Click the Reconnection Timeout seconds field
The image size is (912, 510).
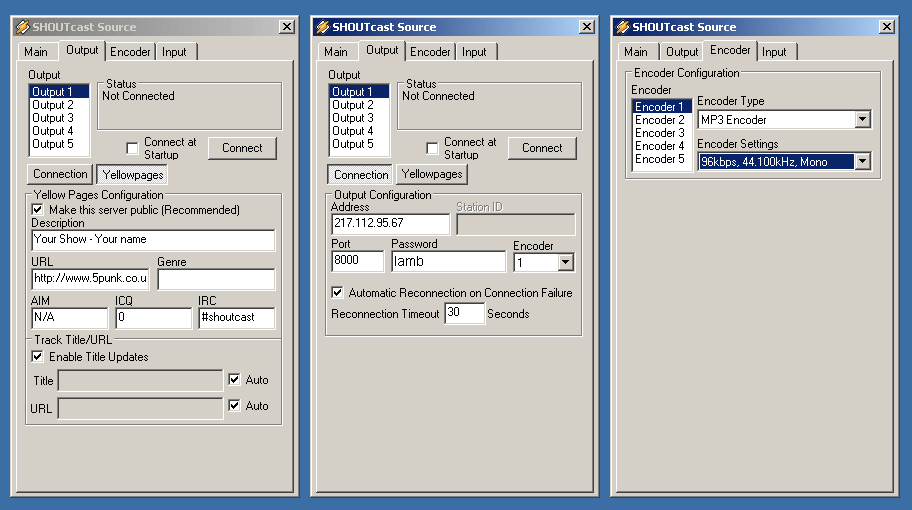point(464,314)
